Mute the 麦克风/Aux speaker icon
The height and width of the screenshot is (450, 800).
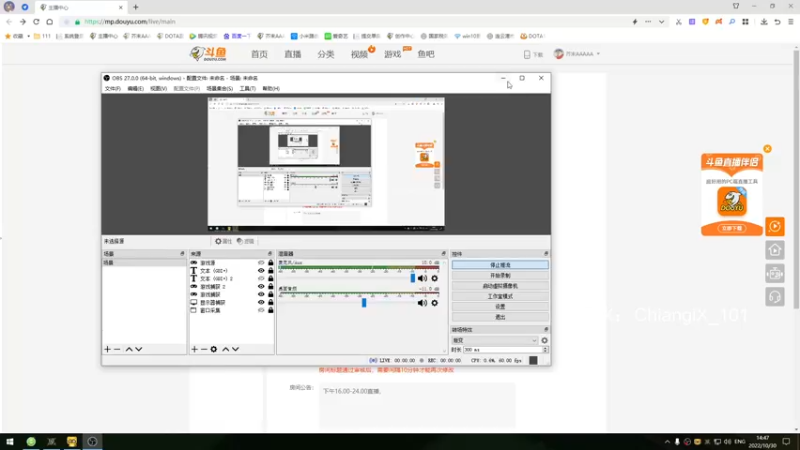[422, 279]
